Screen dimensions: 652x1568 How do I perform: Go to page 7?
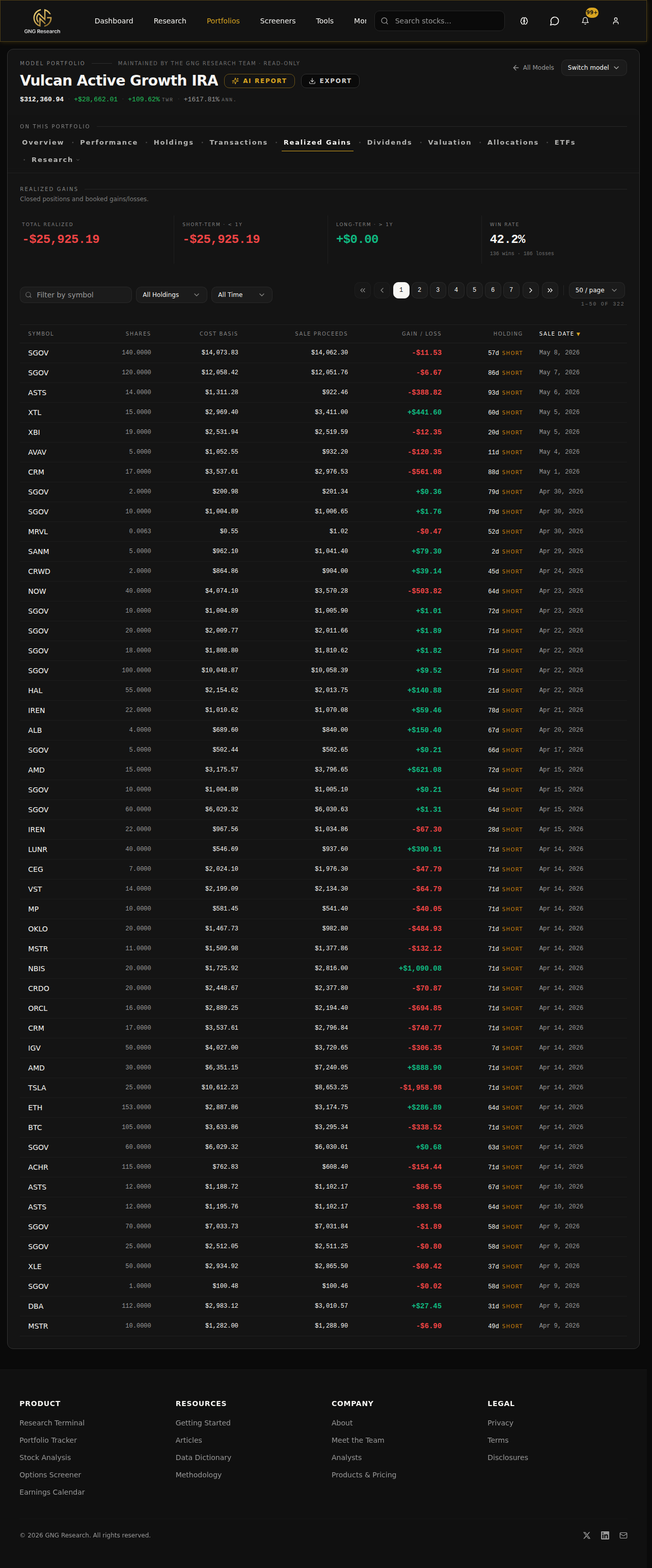(511, 290)
